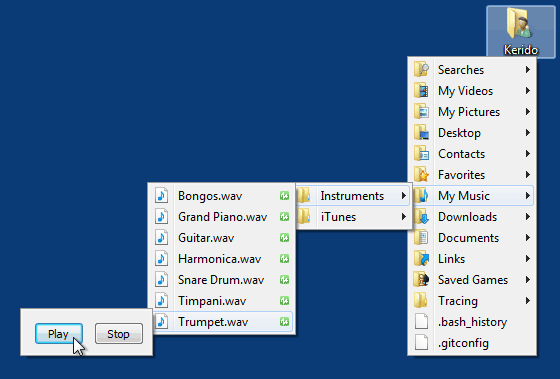Click the Contacts folder icon
This screenshot has width=560, height=379.
click(x=421, y=154)
